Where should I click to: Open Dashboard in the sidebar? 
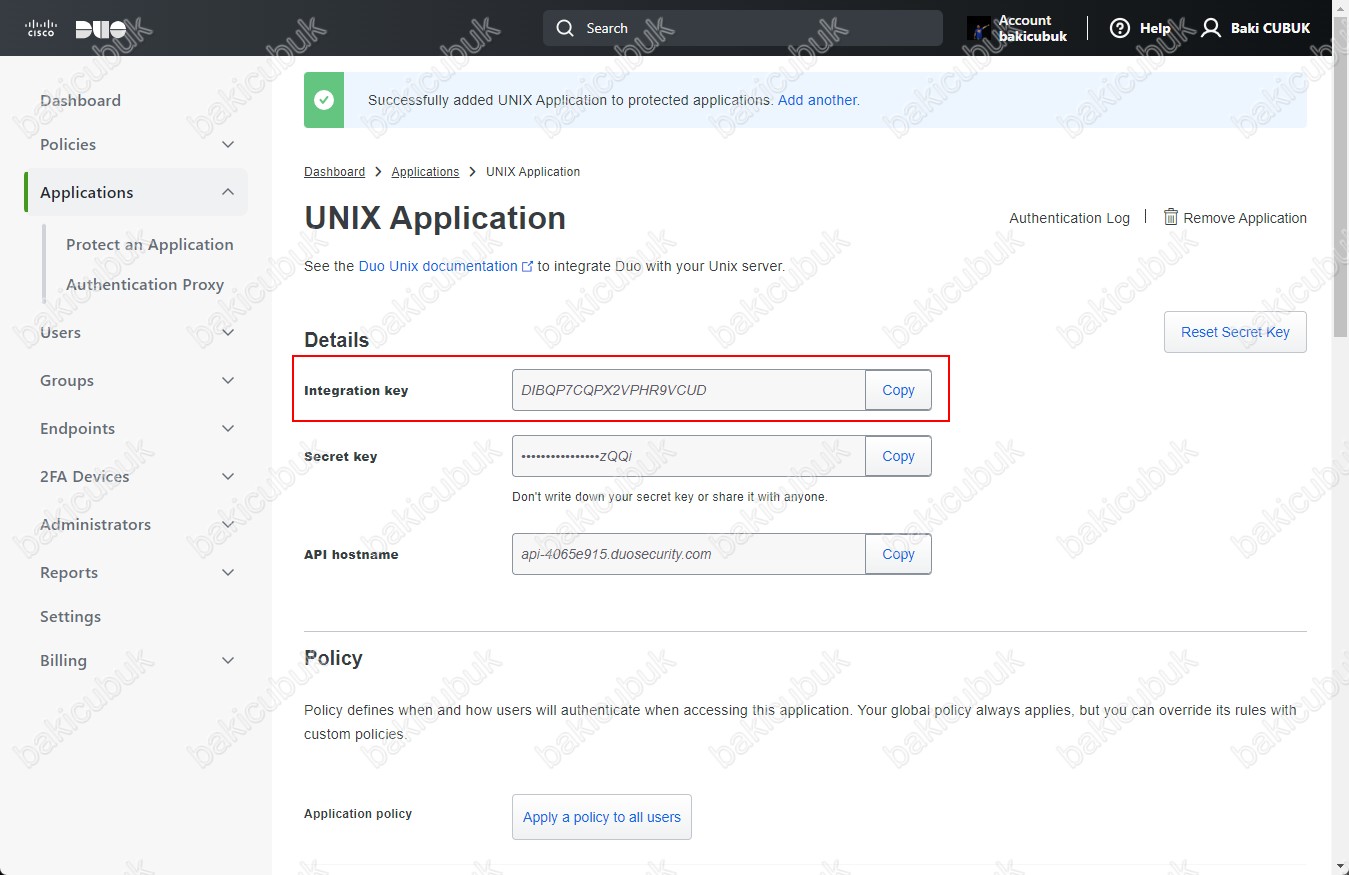(x=80, y=100)
